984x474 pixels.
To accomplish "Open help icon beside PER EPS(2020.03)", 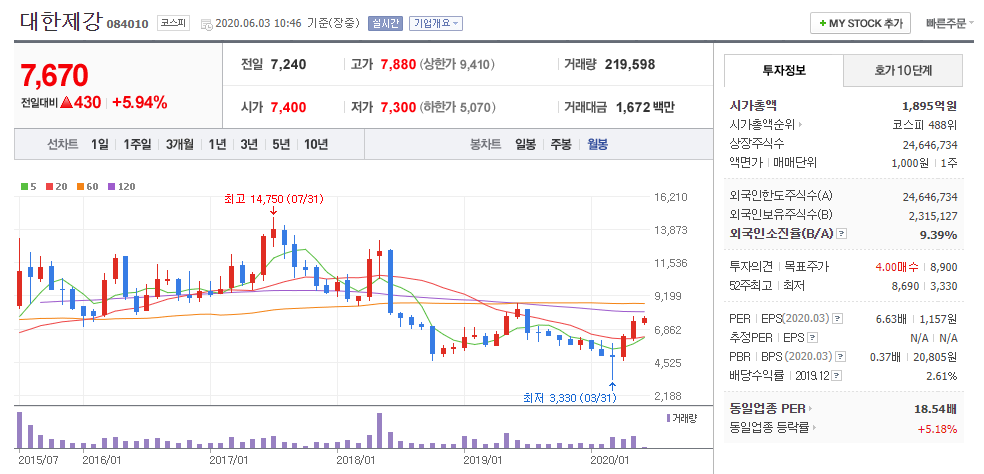I will [839, 319].
